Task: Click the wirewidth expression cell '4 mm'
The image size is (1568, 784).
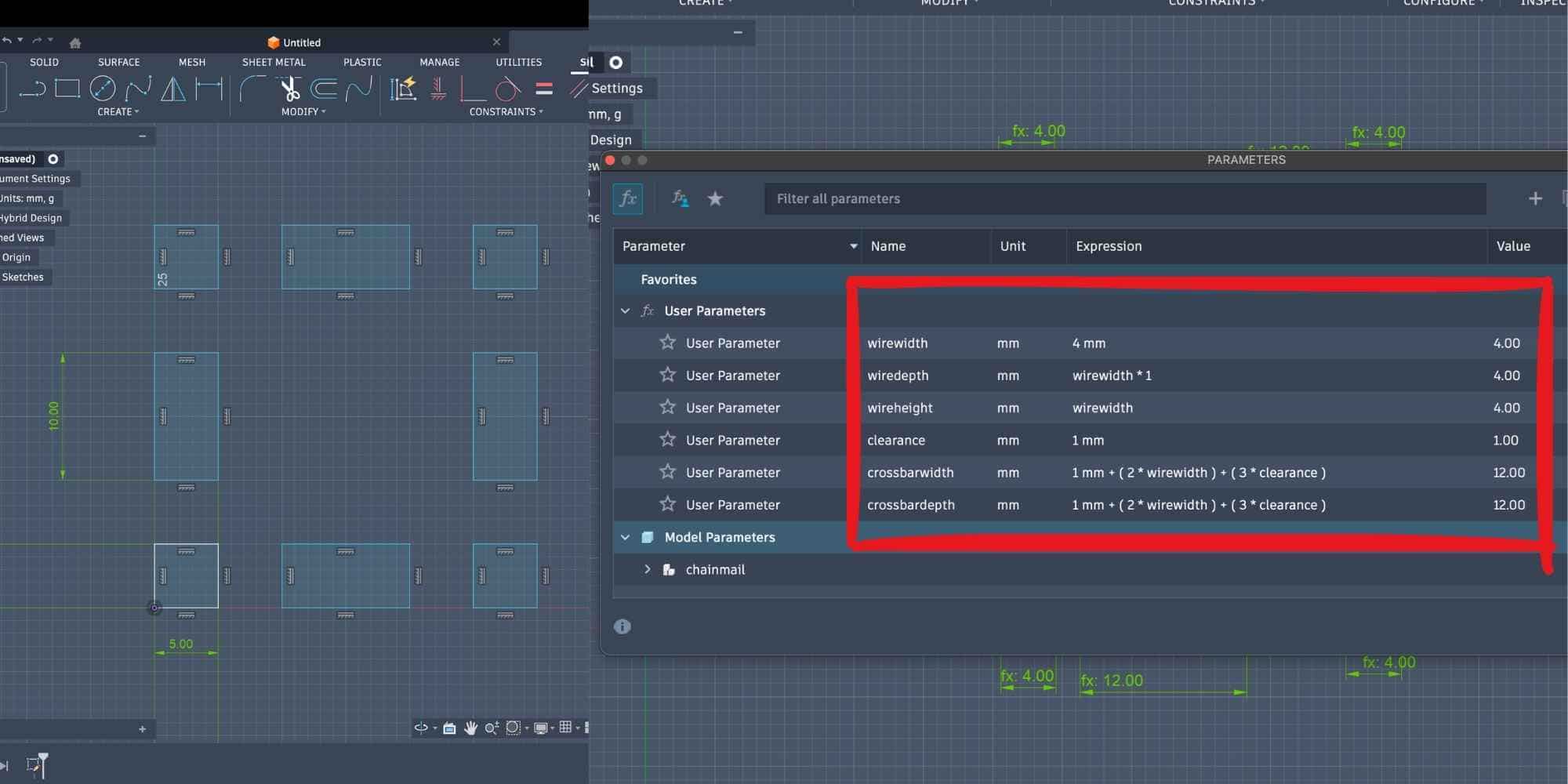Action: pyautogui.click(x=1089, y=343)
